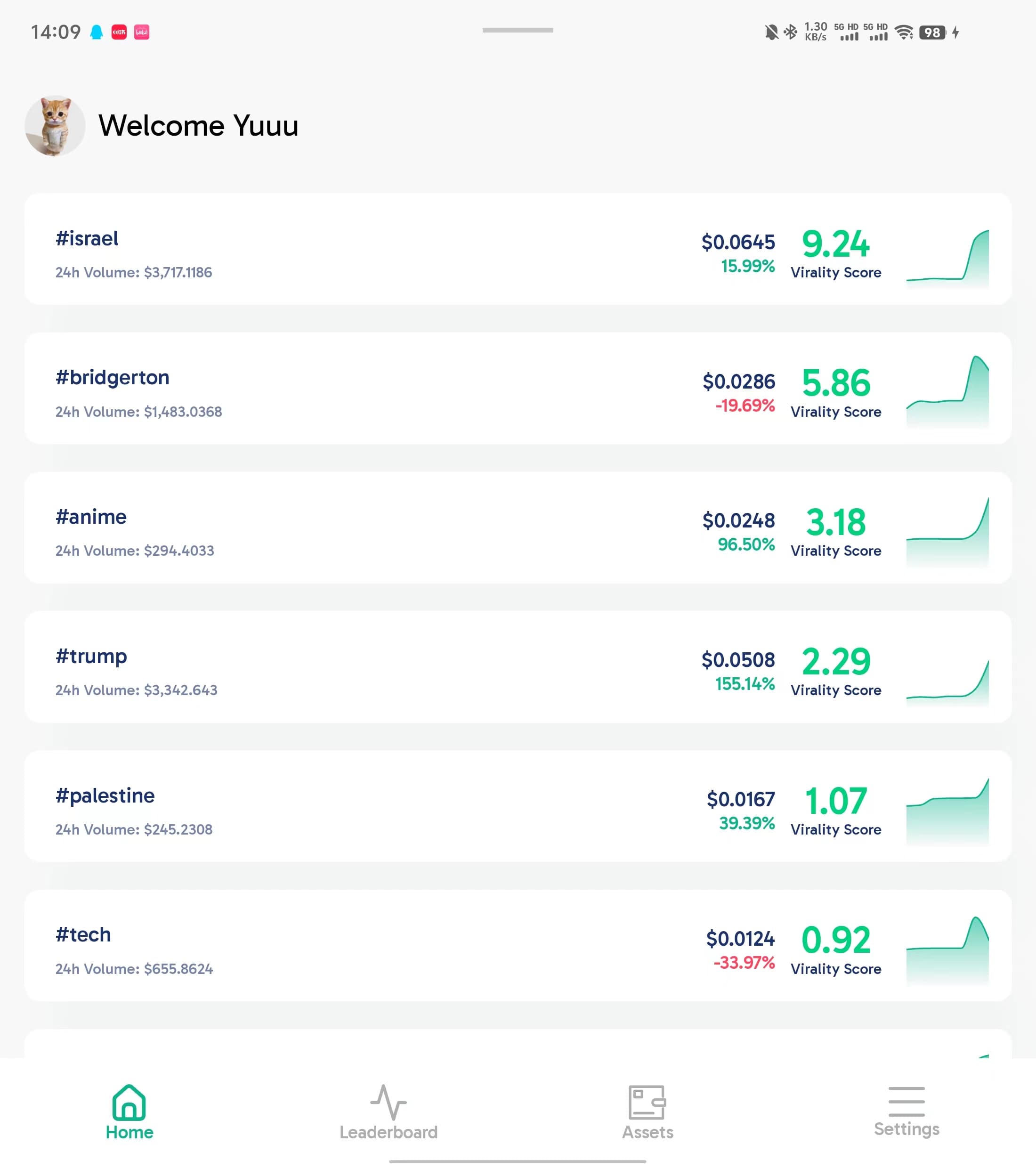The width and height of the screenshot is (1036, 1168).
Task: Switch to the Assets tab label
Action: (x=647, y=1132)
